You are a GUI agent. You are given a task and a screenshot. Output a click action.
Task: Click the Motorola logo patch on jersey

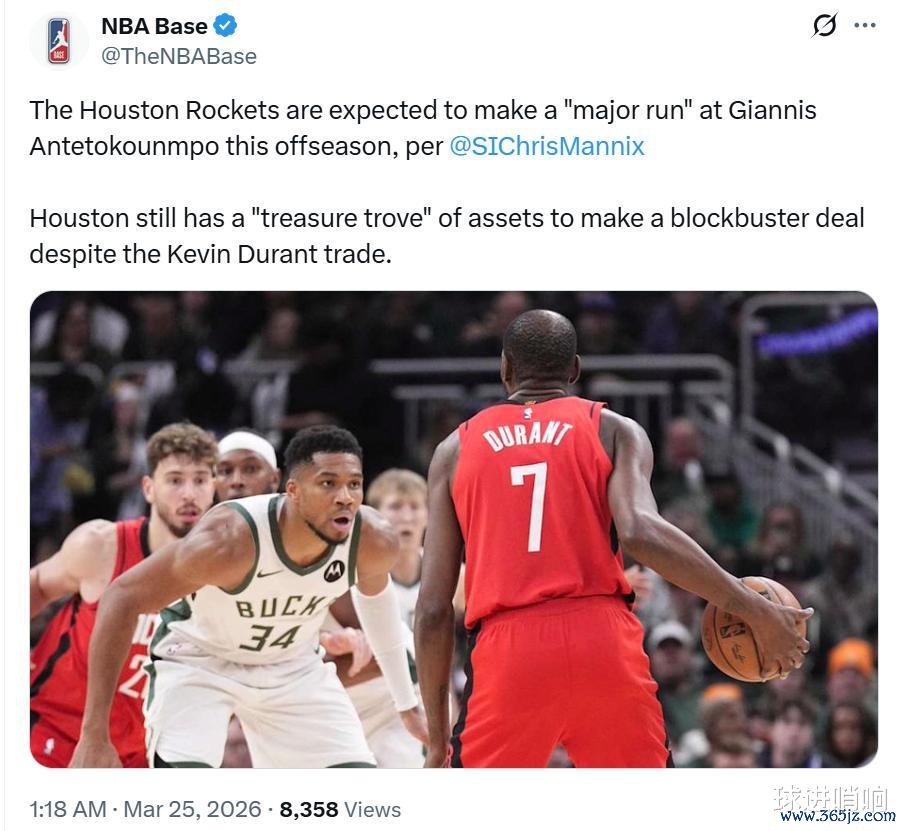(x=333, y=571)
